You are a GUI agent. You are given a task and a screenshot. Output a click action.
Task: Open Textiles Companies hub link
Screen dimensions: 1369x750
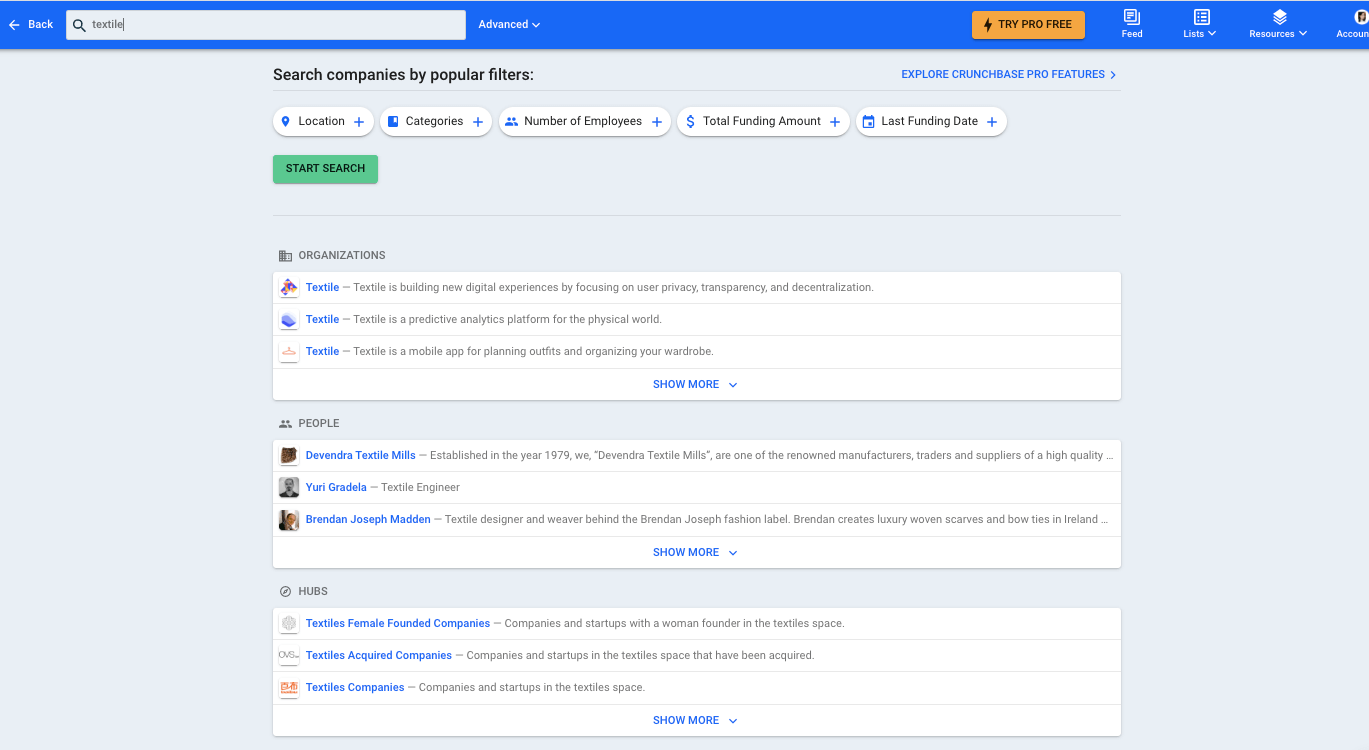click(355, 687)
